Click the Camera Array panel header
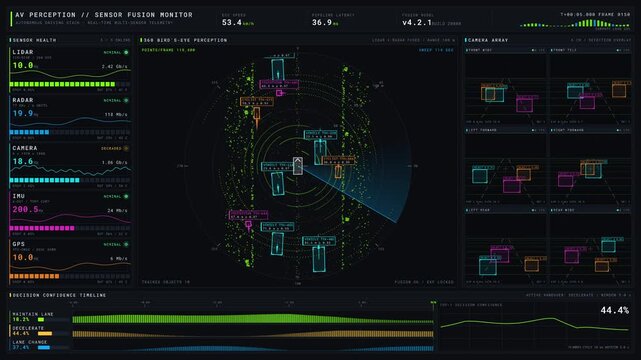641x360 pixels. pos(547,40)
